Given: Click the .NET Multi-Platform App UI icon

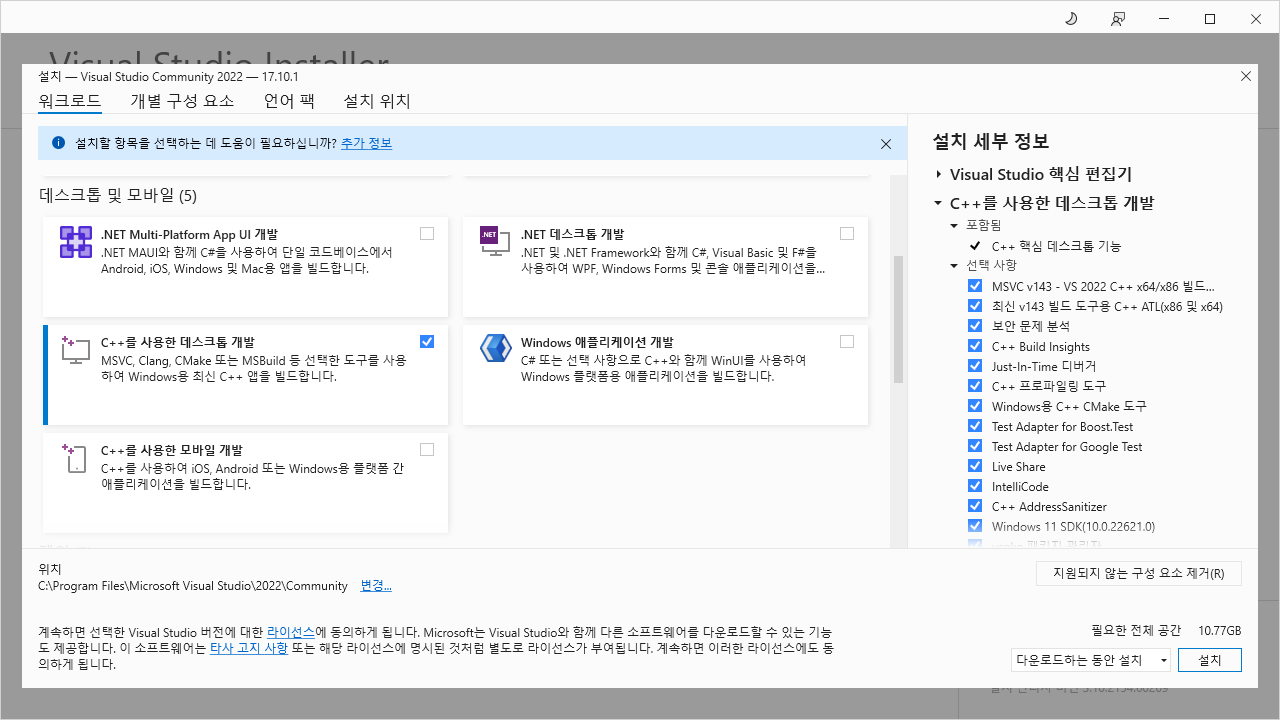Looking at the screenshot, I should pyautogui.click(x=75, y=241).
